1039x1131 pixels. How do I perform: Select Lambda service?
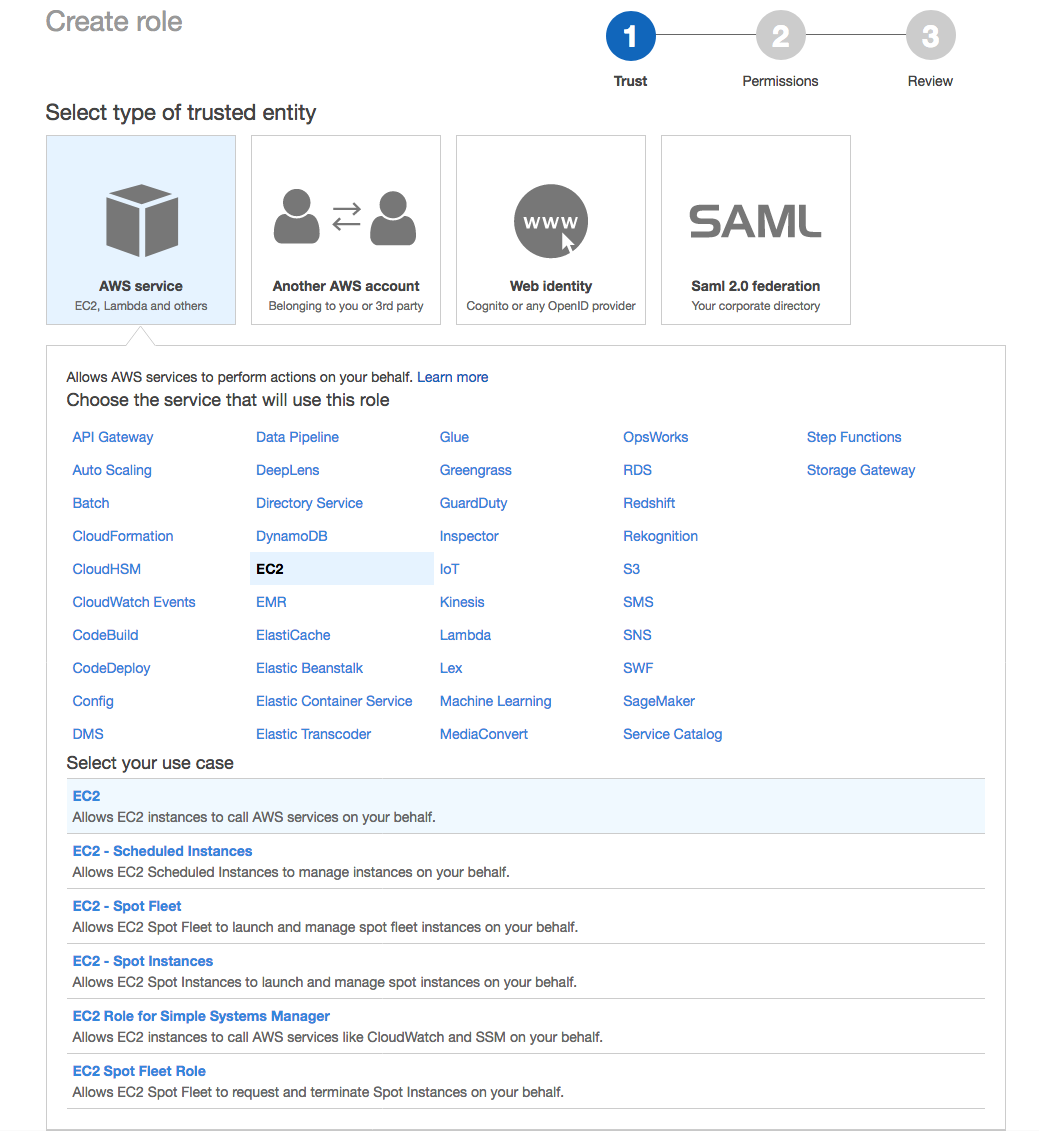(x=465, y=635)
